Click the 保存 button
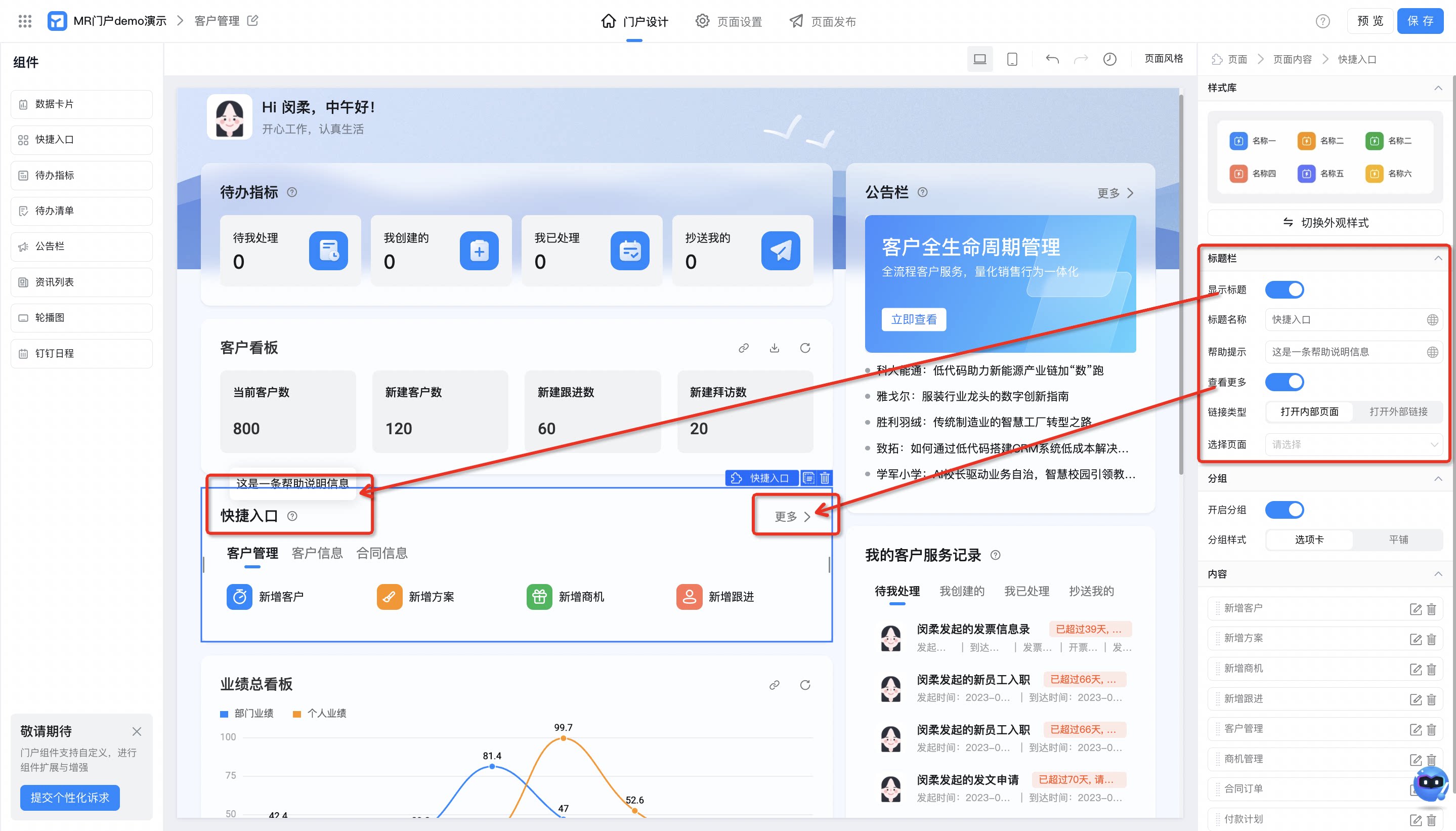 1420,21
